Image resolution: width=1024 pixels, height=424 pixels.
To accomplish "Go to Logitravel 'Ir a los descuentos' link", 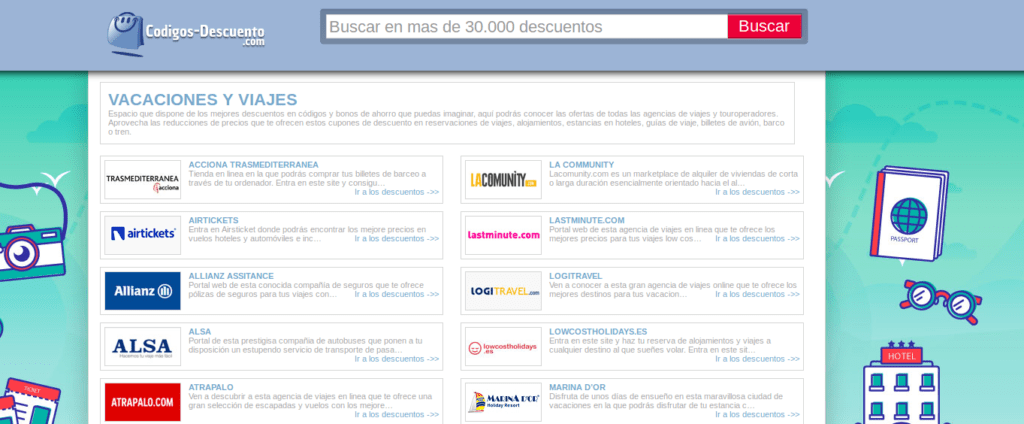I will [x=757, y=294].
